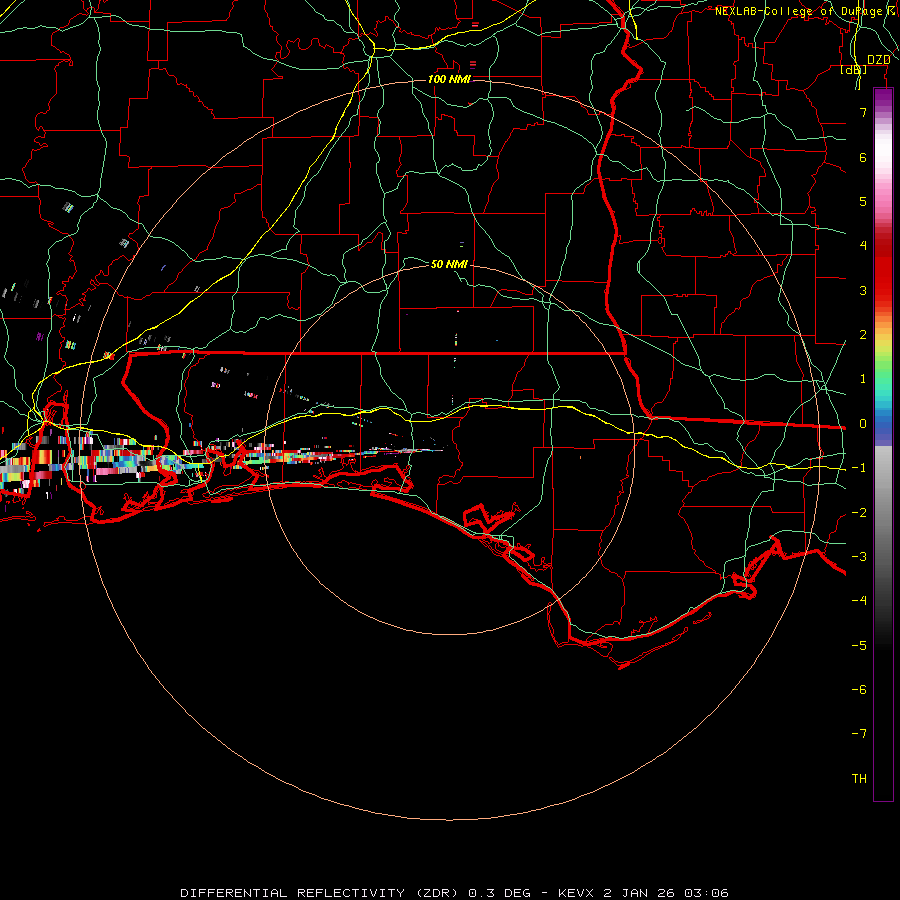This screenshot has width=900, height=900.
Task: Click 'DIFFERENTIAL REFLECTIVITY (ZDR)' in the bottom caption
Action: tap(321, 893)
